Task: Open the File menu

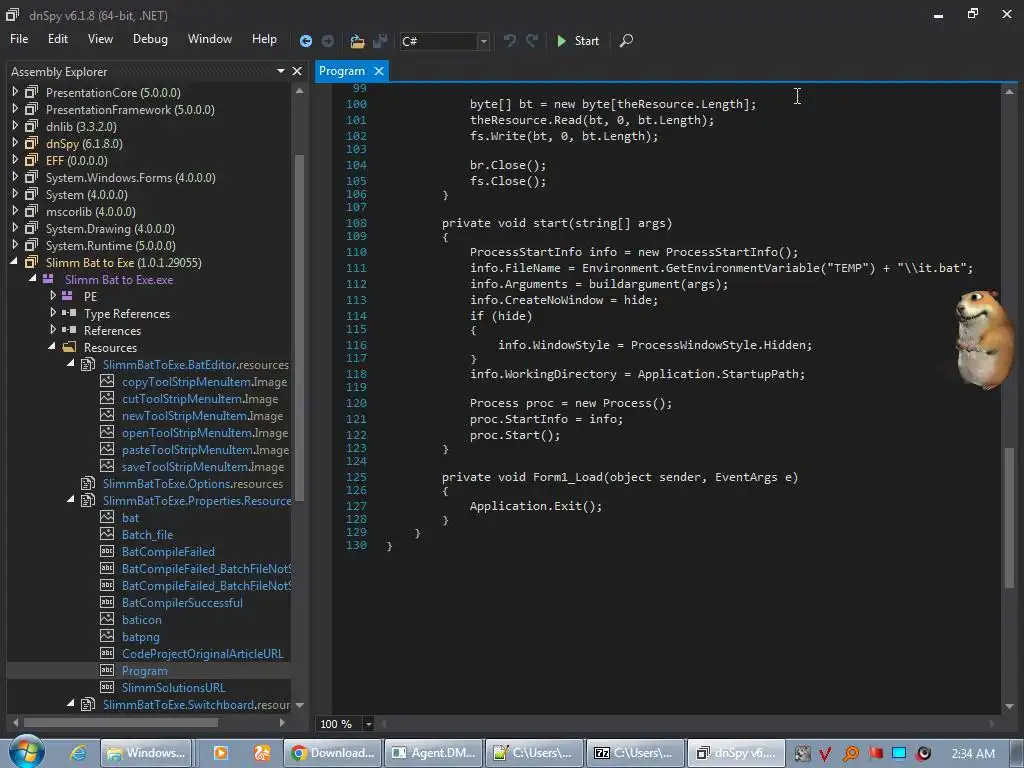Action: point(19,39)
